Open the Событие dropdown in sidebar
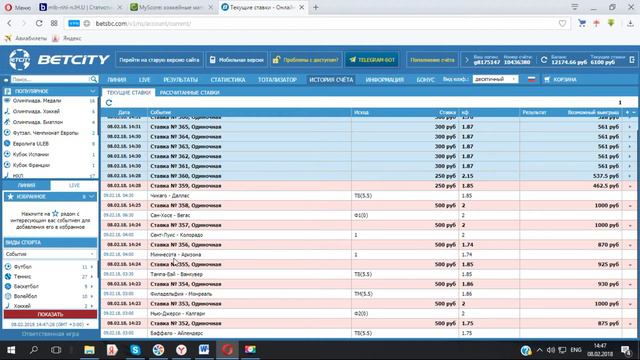The height and width of the screenshot is (360, 640). pos(50,254)
